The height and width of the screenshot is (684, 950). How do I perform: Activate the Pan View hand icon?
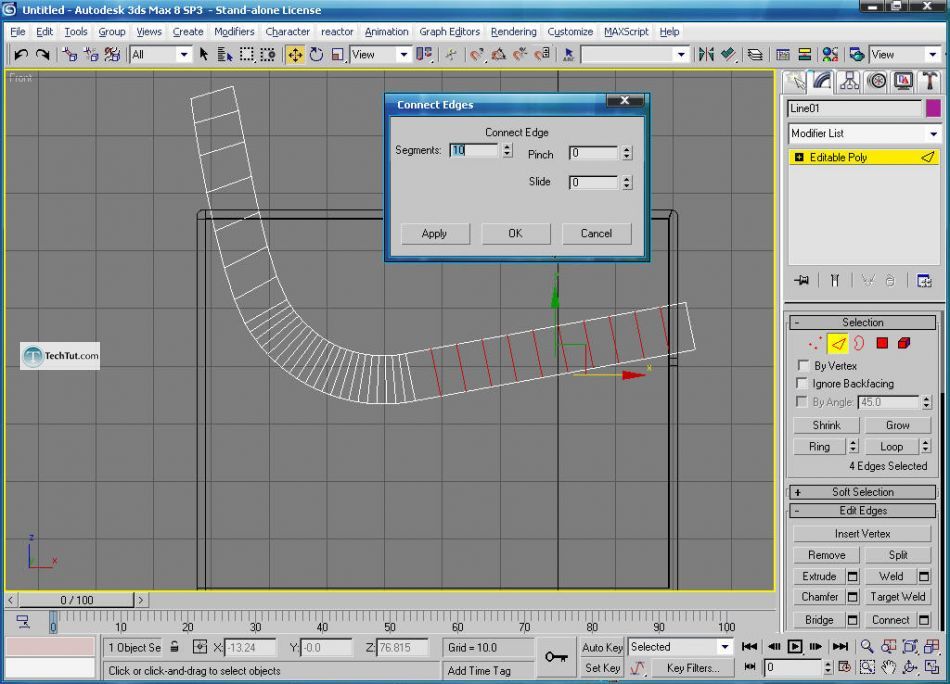[888, 668]
